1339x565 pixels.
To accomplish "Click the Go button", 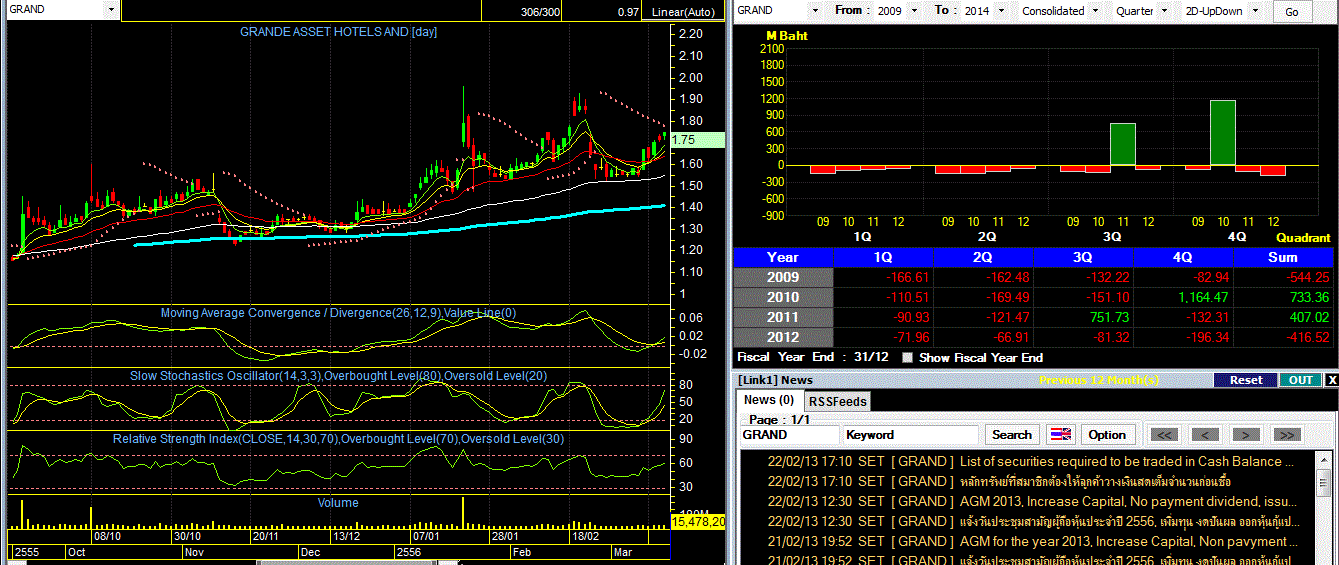I will (1292, 11).
